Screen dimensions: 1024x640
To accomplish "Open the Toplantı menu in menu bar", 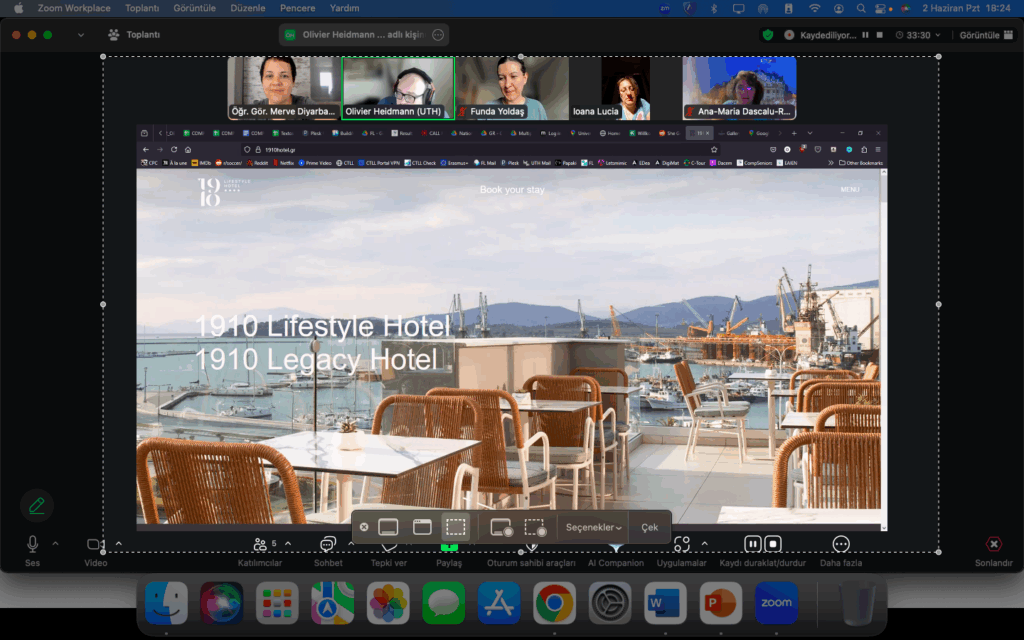I will pyautogui.click(x=141, y=8).
